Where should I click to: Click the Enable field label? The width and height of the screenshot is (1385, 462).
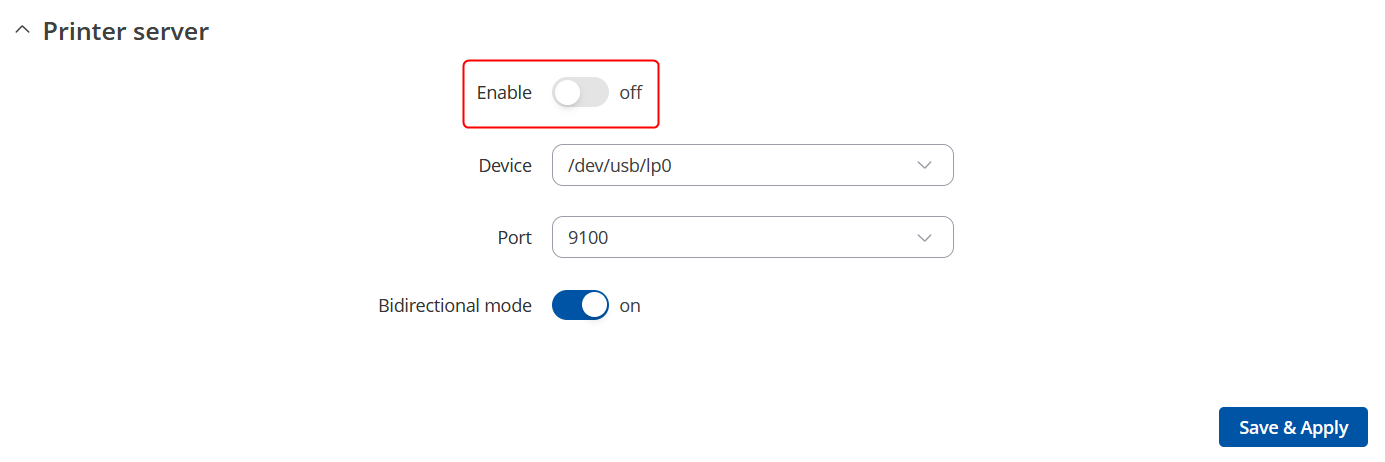[x=504, y=93]
